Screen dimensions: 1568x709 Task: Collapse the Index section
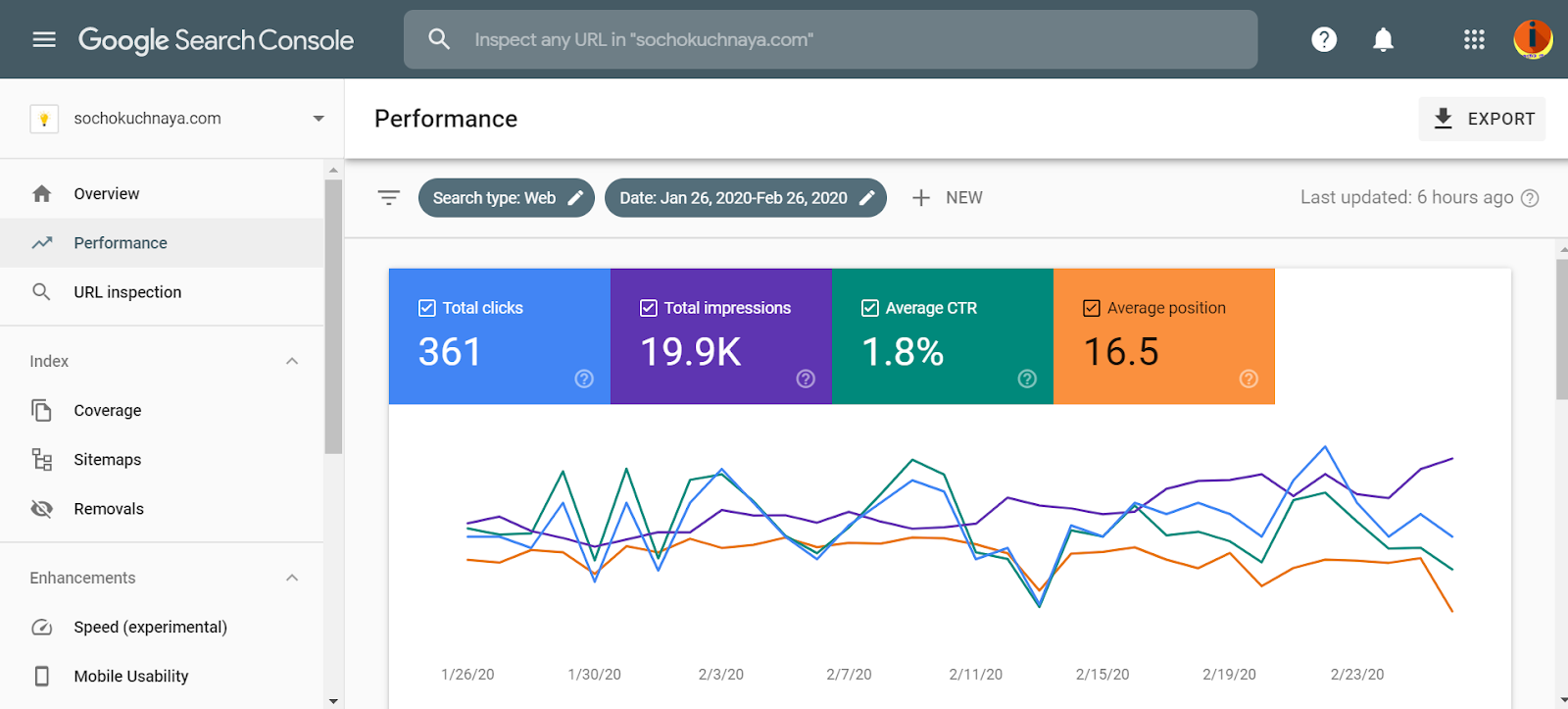[x=291, y=361]
